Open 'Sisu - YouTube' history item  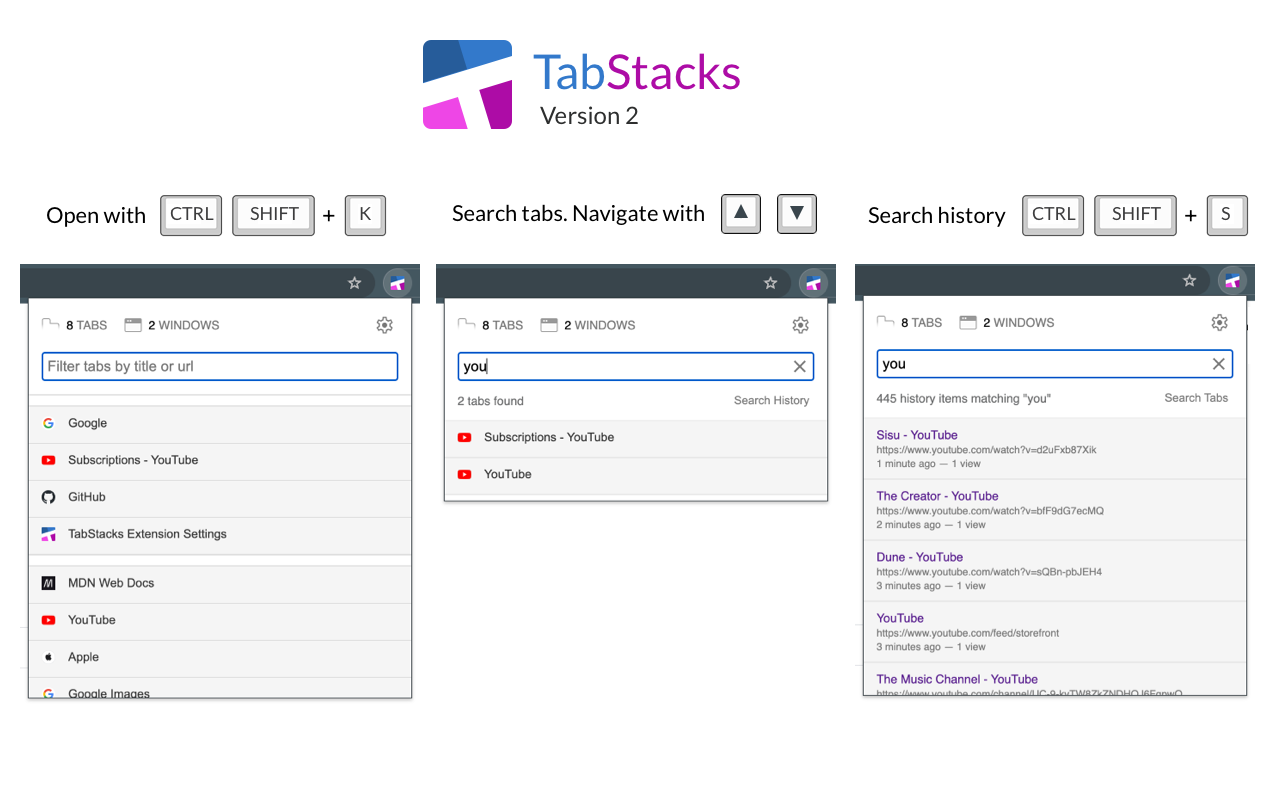coord(1055,449)
